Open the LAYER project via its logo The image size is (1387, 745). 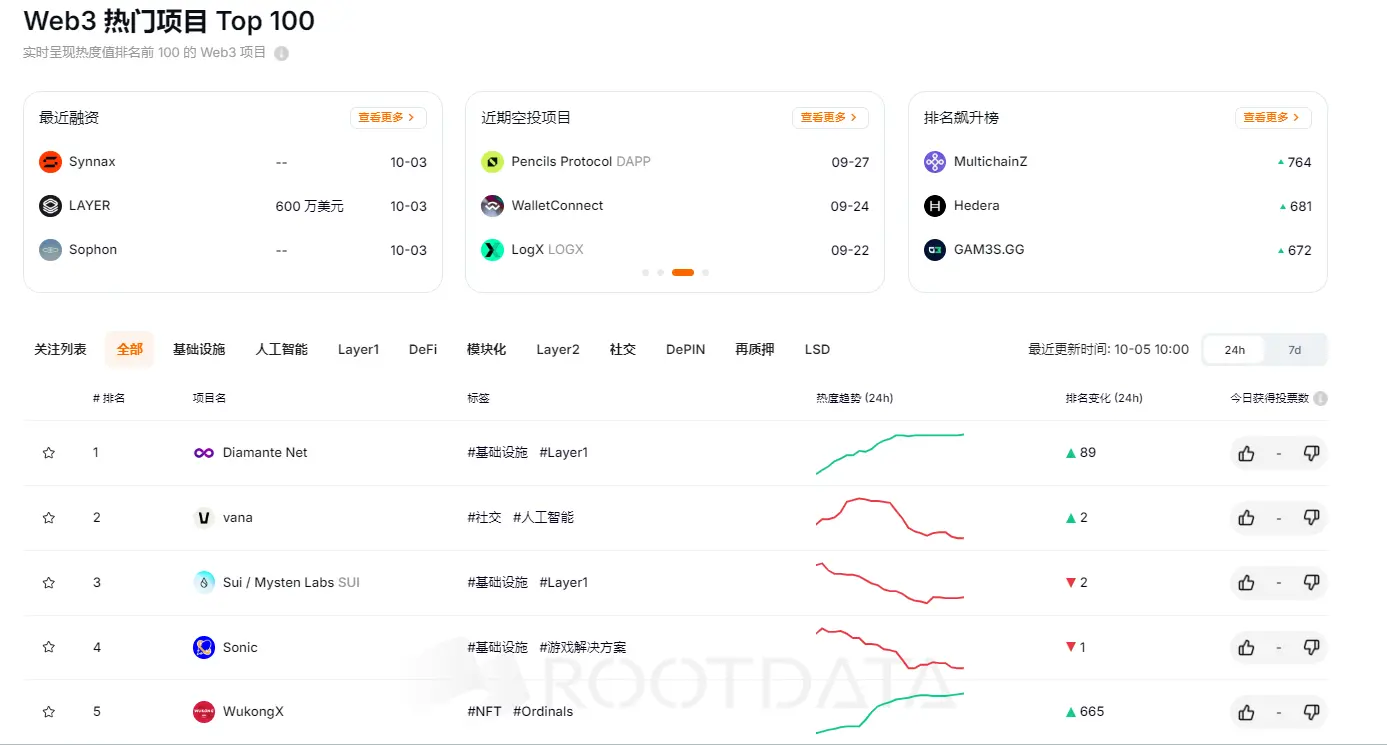[x=49, y=205]
